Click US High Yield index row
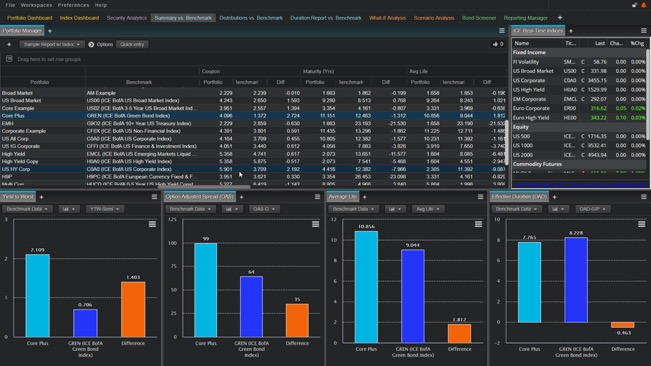 pos(579,90)
